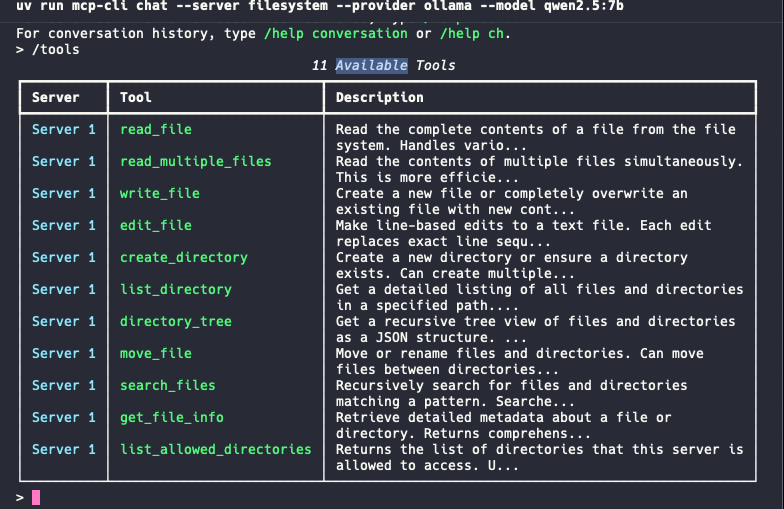Click the Server column header
This screenshot has width=784, height=509.
(56, 98)
